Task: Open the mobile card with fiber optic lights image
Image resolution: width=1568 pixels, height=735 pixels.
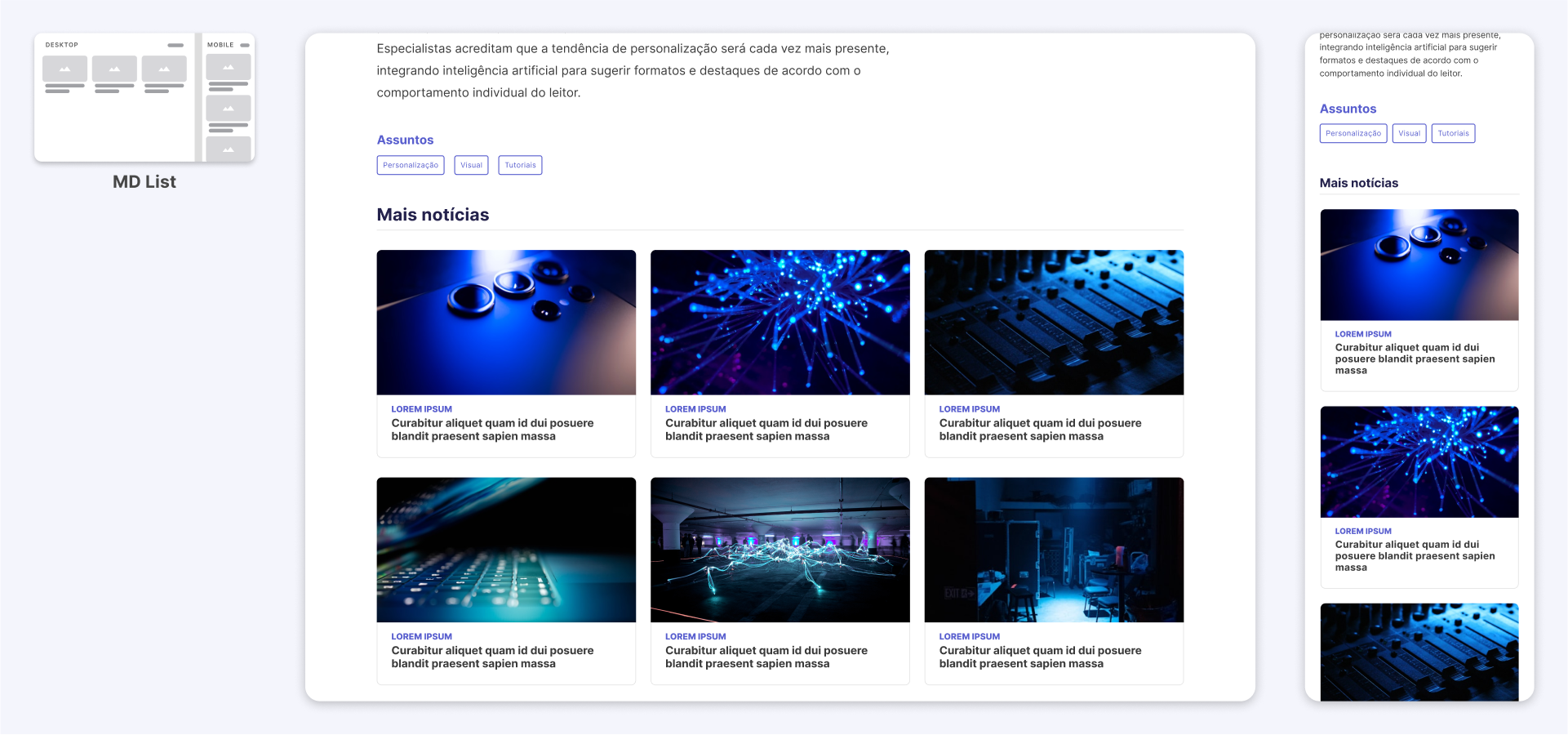Action: 1419,497
